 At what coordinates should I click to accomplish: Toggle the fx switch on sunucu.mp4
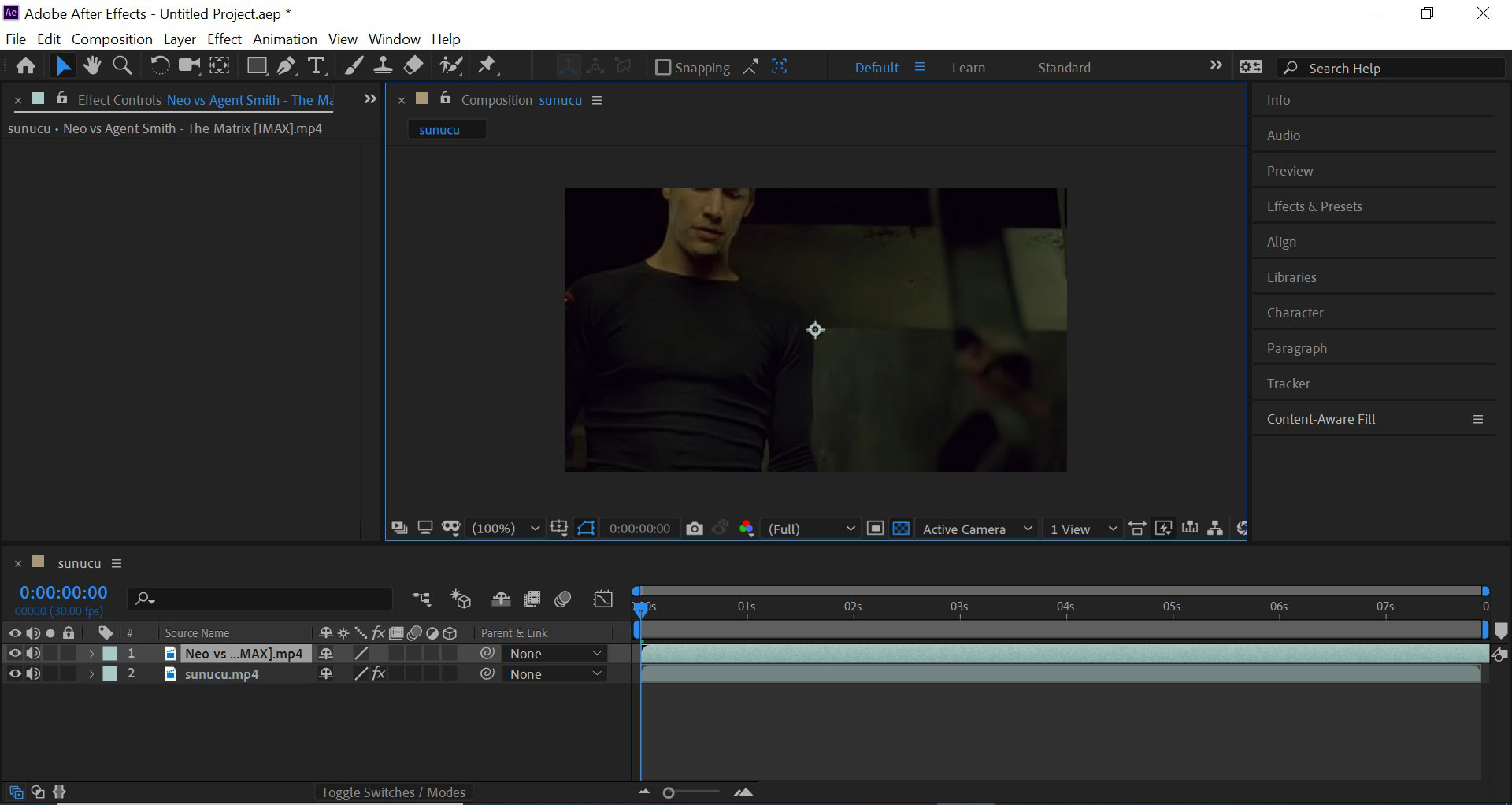pyautogui.click(x=379, y=673)
